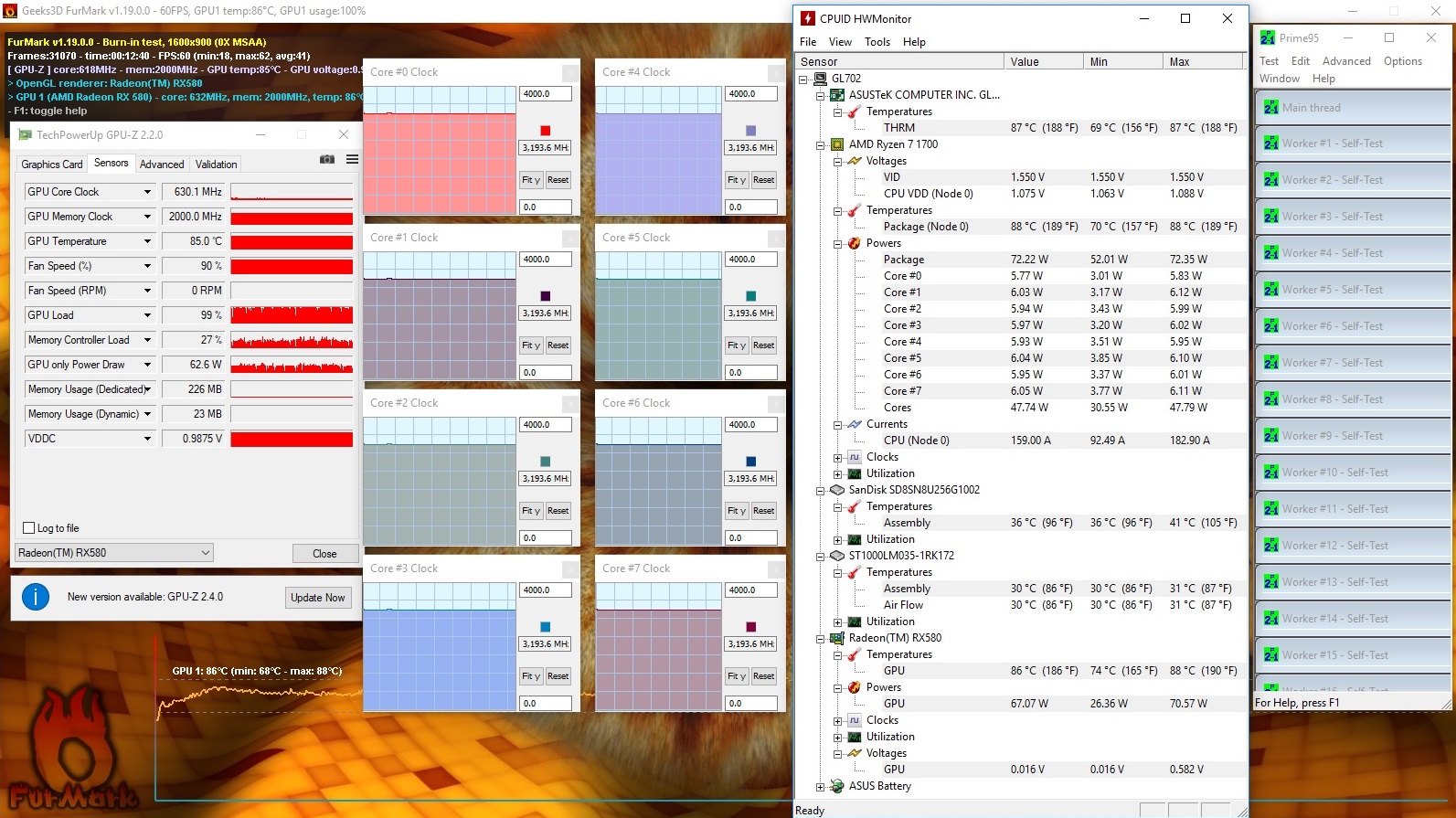1456x818 pixels.
Task: Click the CPU Utilization icon
Action: pyautogui.click(x=855, y=473)
